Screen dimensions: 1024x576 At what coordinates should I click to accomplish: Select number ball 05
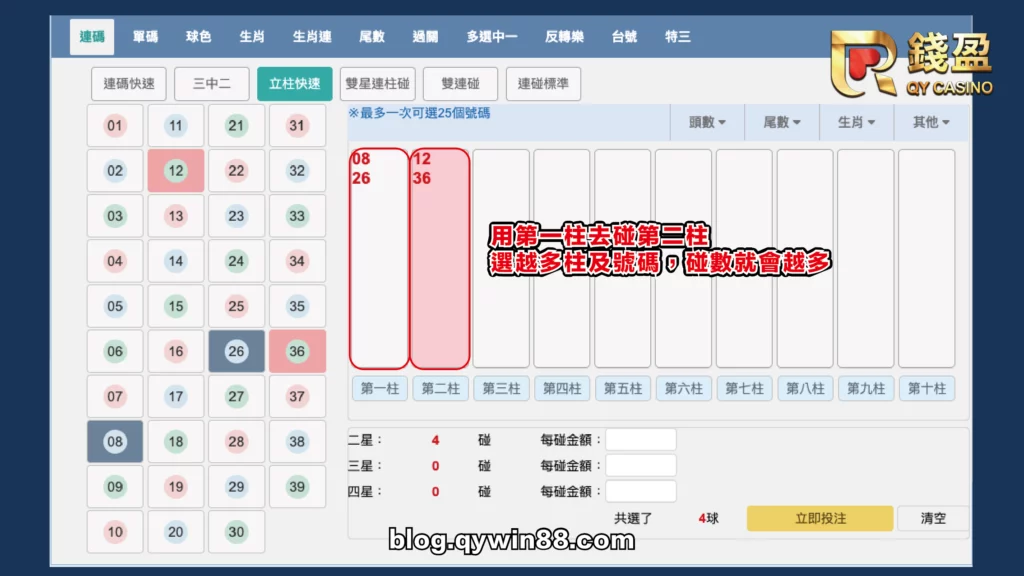pos(114,306)
